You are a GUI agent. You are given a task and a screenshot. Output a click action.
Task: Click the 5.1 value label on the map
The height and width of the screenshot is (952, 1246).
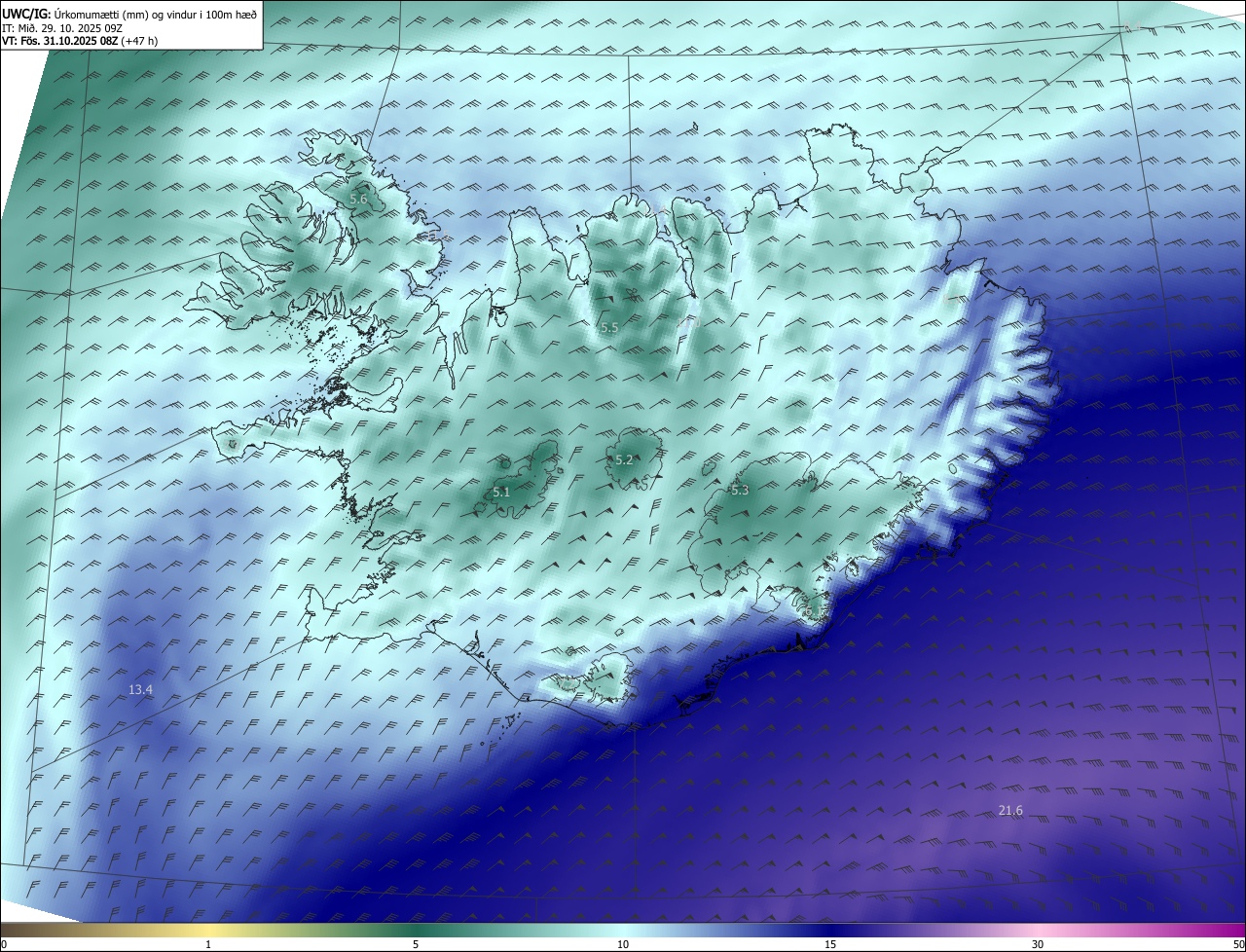tap(501, 493)
